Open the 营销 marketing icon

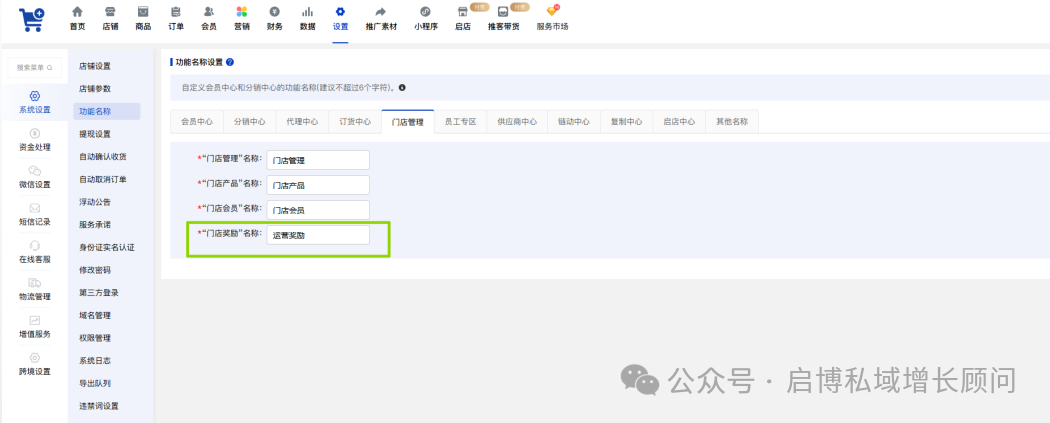[241, 12]
